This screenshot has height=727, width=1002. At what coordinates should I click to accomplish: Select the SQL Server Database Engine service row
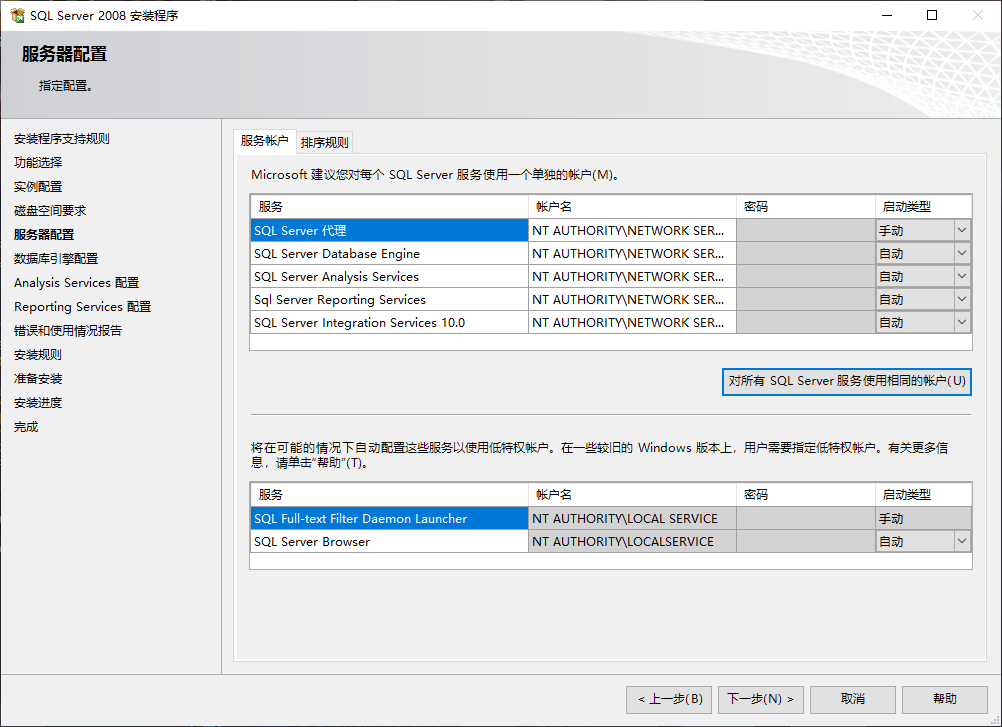(x=389, y=254)
